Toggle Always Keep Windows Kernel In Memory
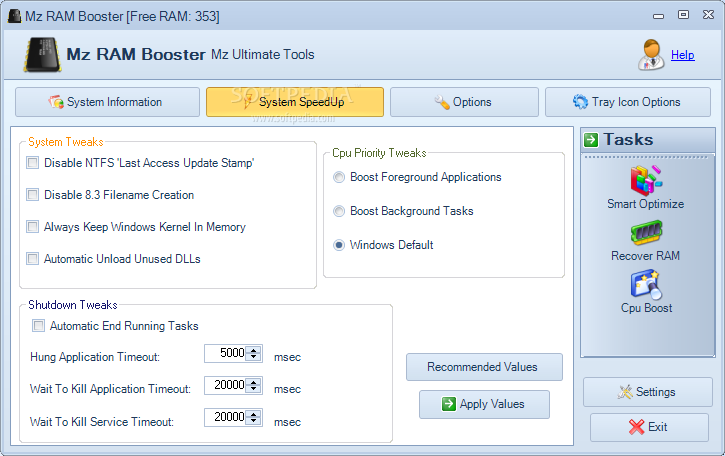Image resolution: width=725 pixels, height=456 pixels. pyautogui.click(x=32, y=227)
